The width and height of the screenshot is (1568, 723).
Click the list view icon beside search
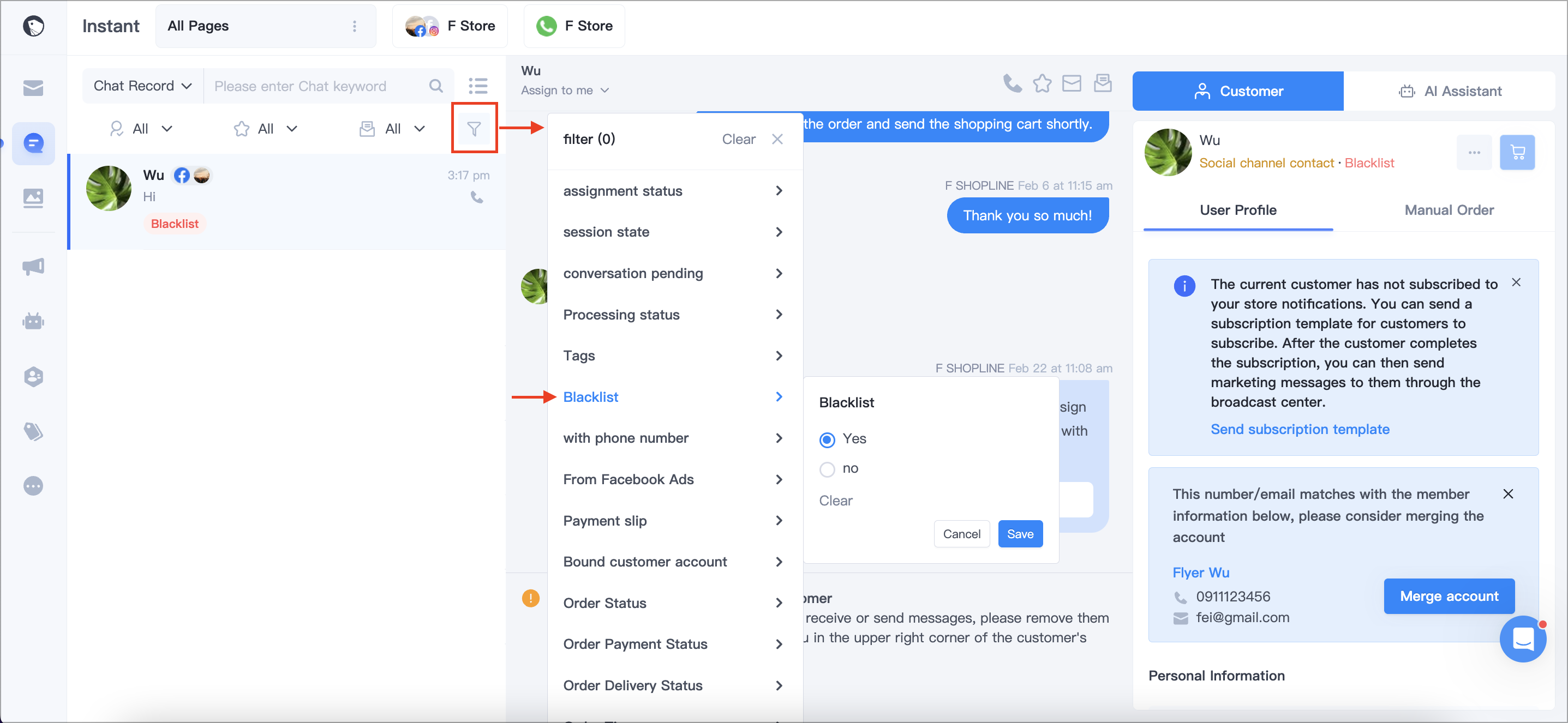coord(478,86)
